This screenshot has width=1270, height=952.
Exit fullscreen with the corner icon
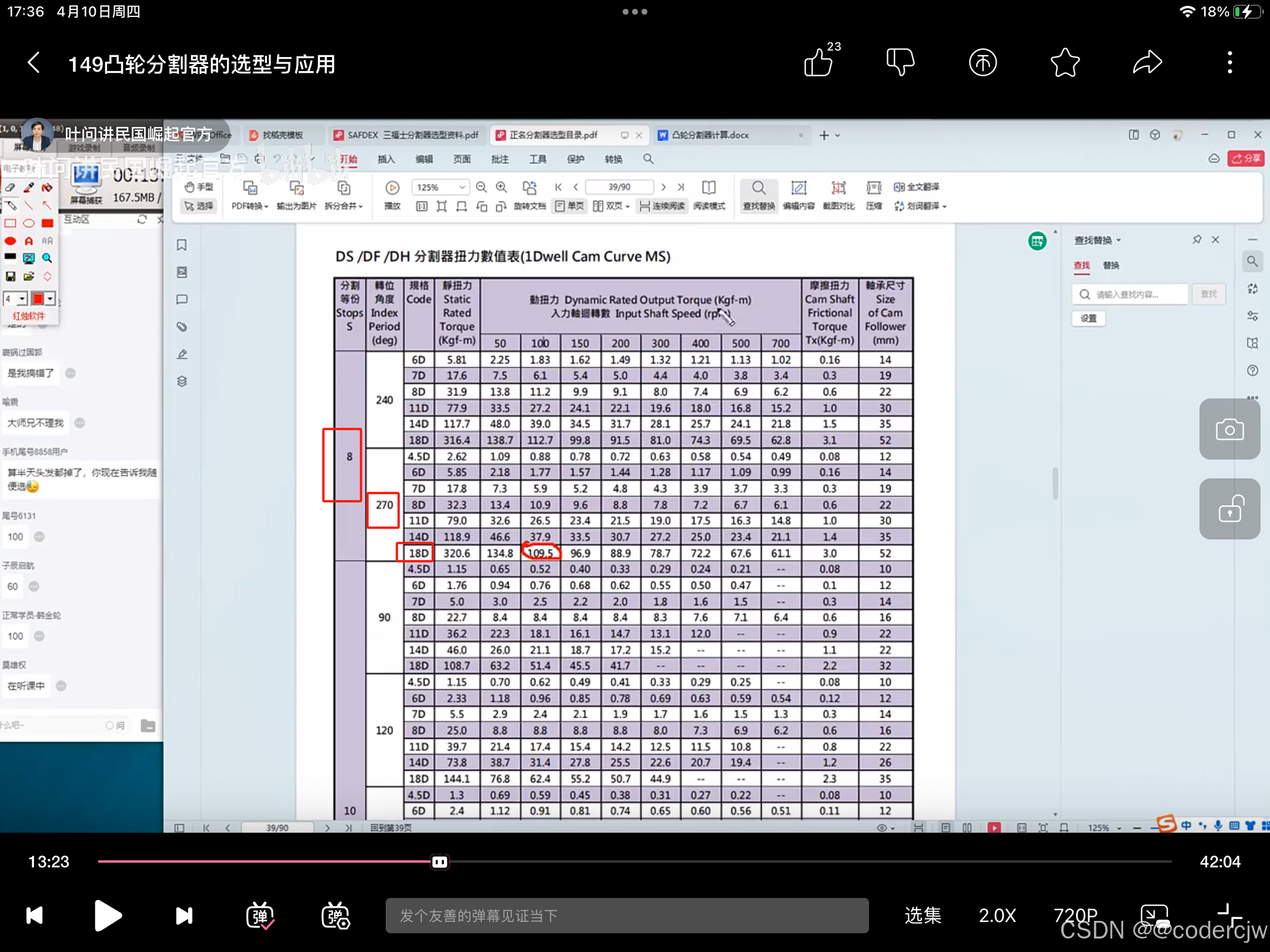click(x=1229, y=916)
